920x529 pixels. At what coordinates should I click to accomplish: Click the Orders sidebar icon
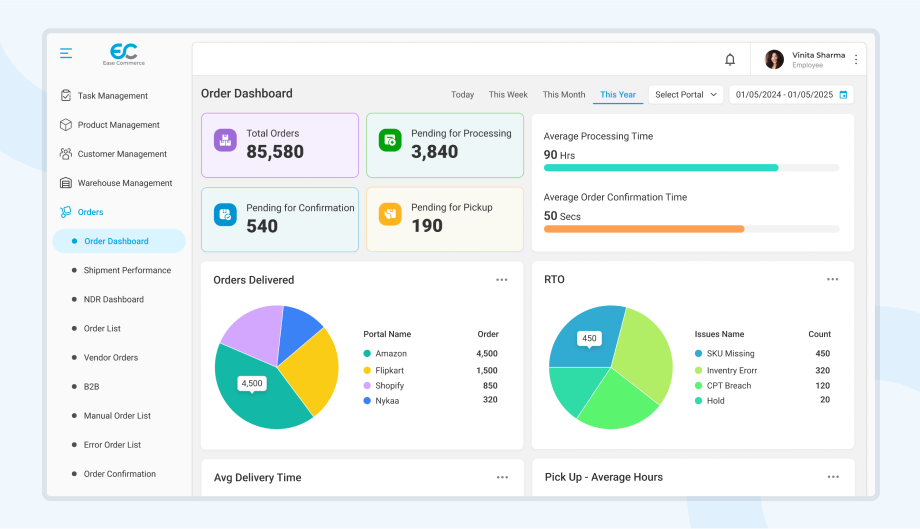66,212
